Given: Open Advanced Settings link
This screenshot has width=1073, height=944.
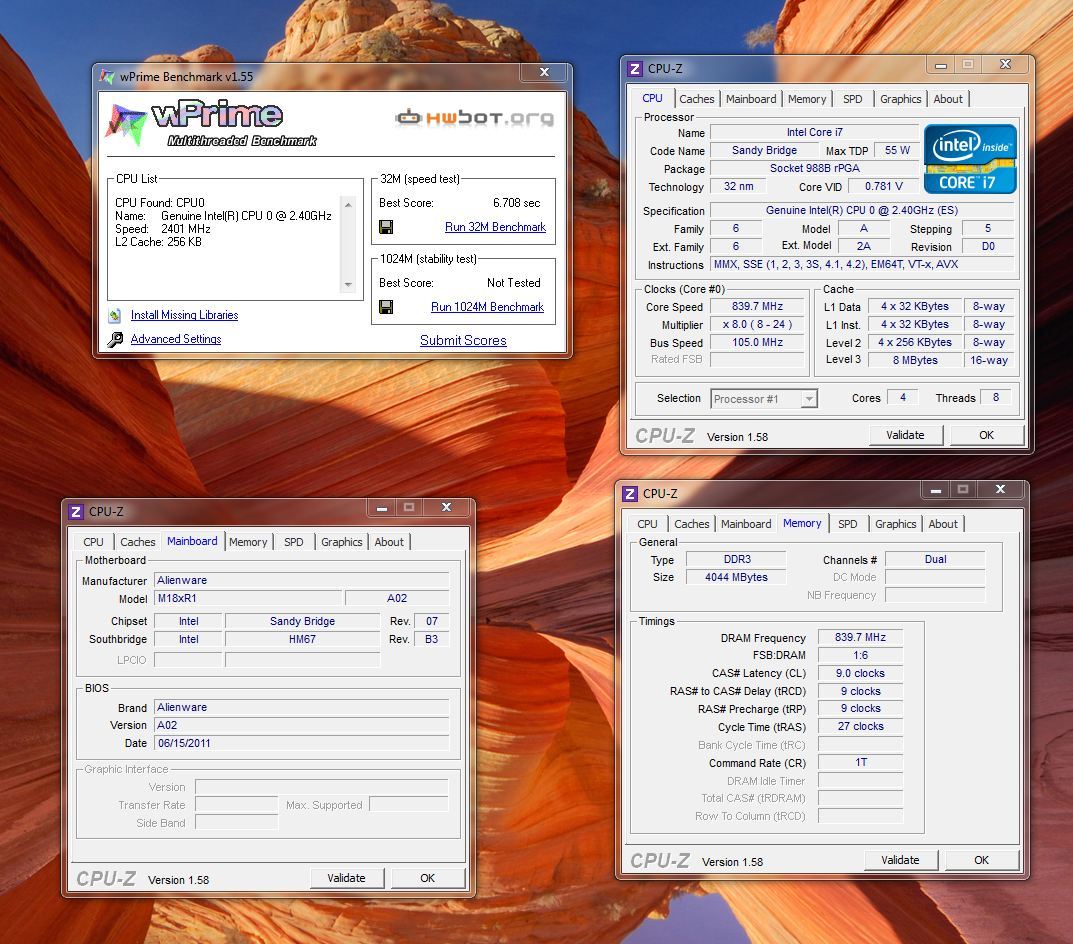Looking at the screenshot, I should [176, 339].
